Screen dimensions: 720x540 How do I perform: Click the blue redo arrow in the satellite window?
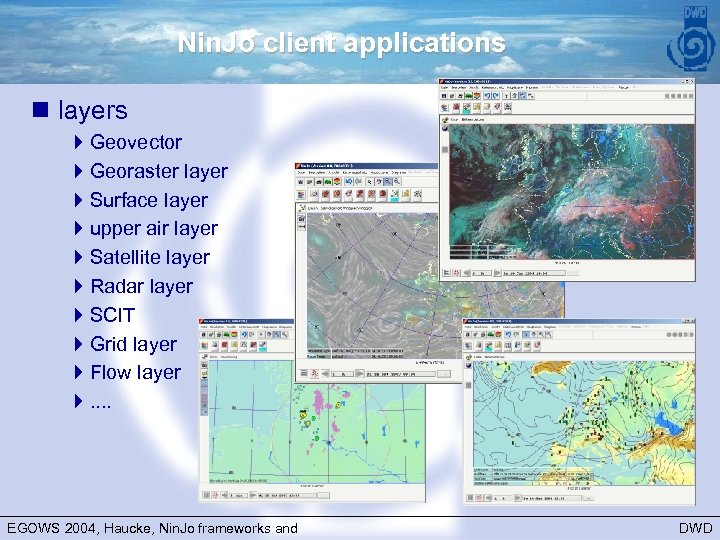point(495,96)
